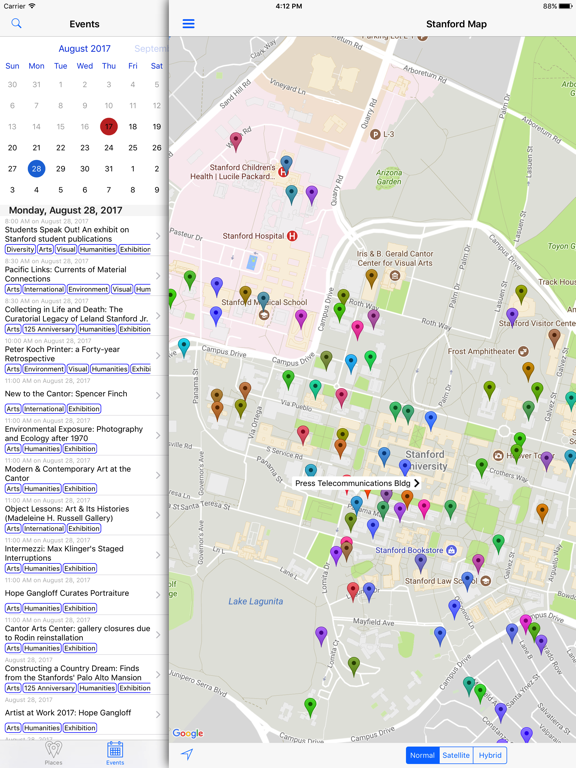Tap the Stanford Hospital H marker
Viewport: 576px width, 768px height.
point(292,236)
